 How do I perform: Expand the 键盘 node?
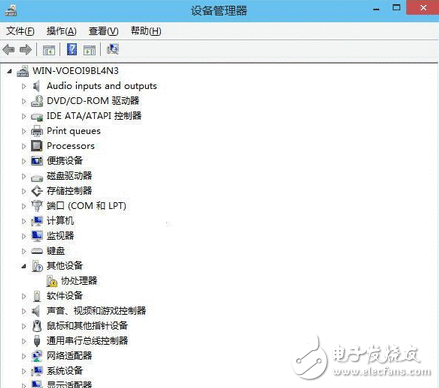[x=24, y=251]
